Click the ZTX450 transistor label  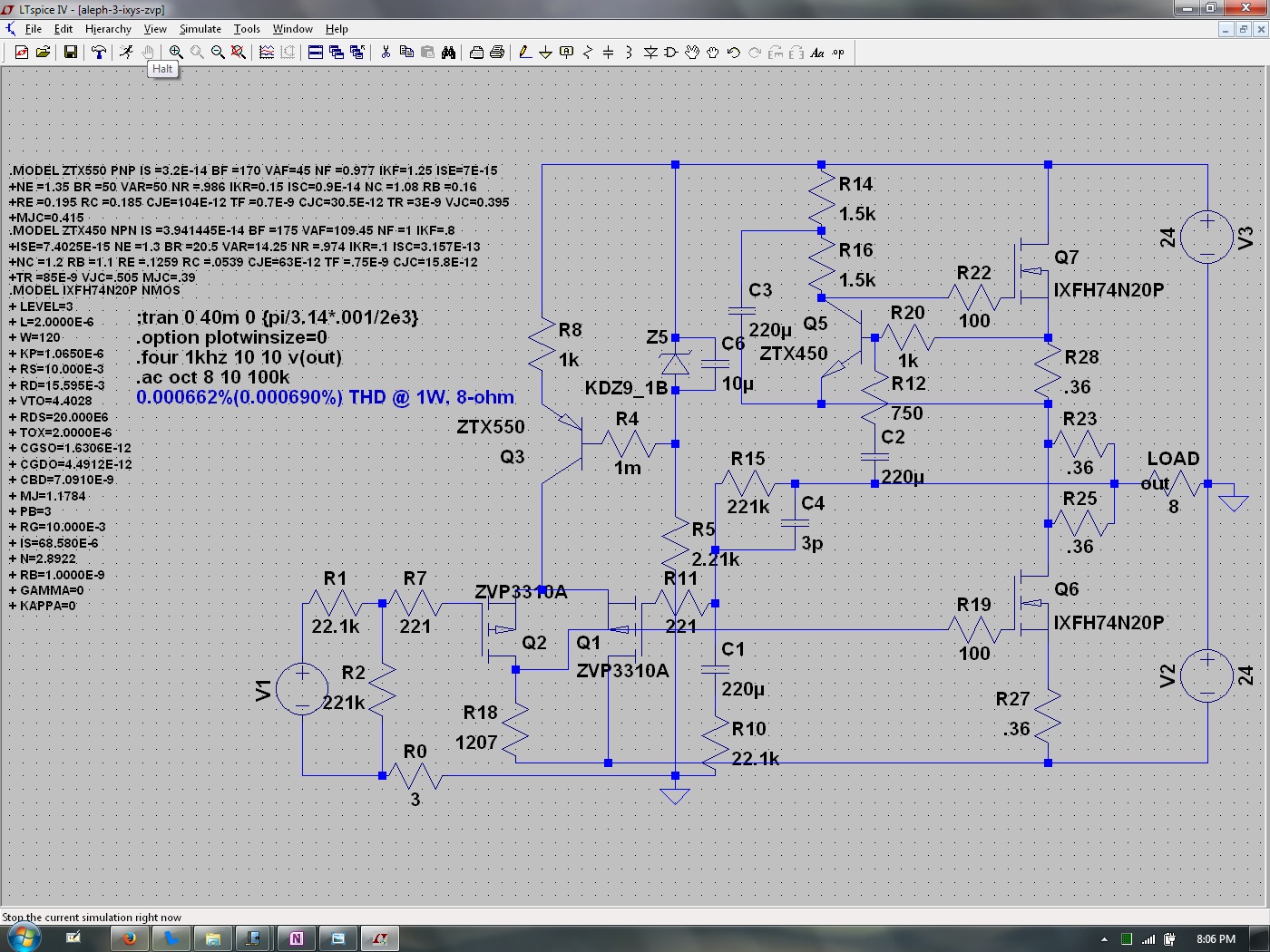coord(794,354)
